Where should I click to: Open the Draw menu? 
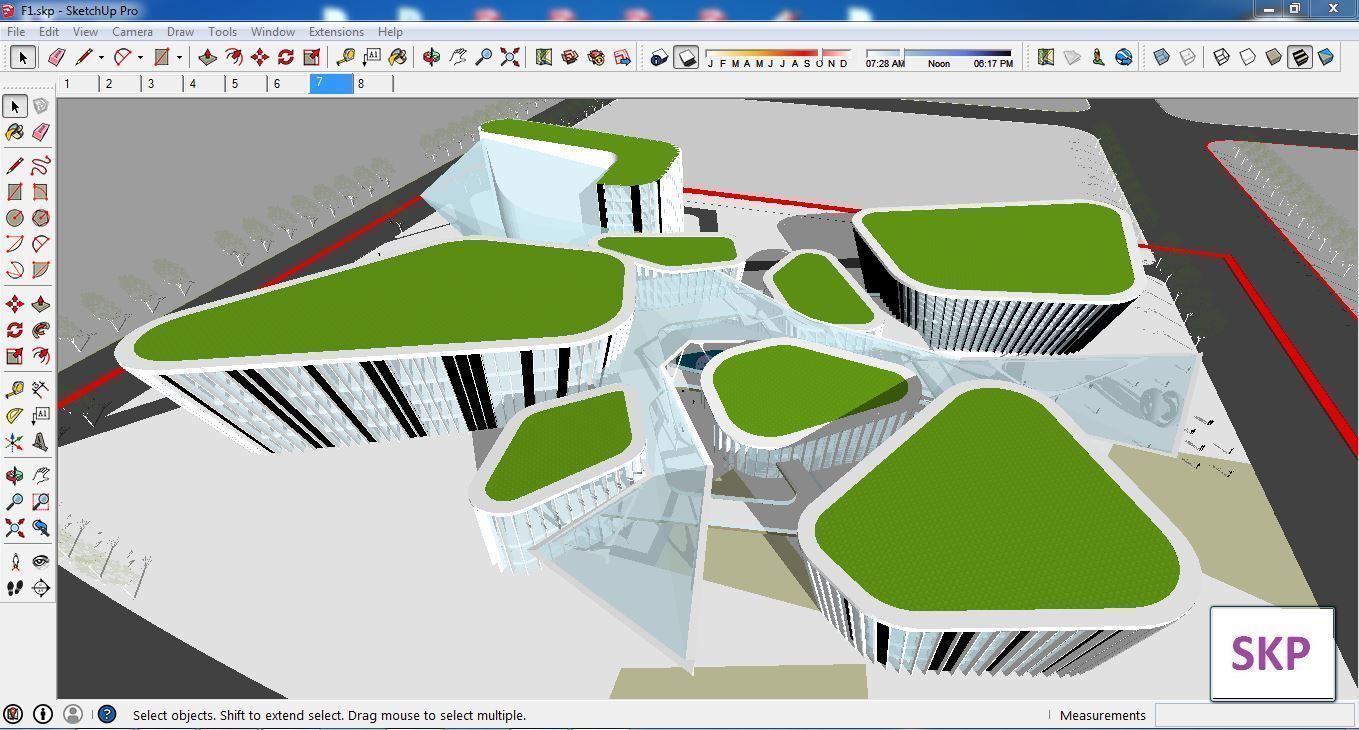coord(180,32)
